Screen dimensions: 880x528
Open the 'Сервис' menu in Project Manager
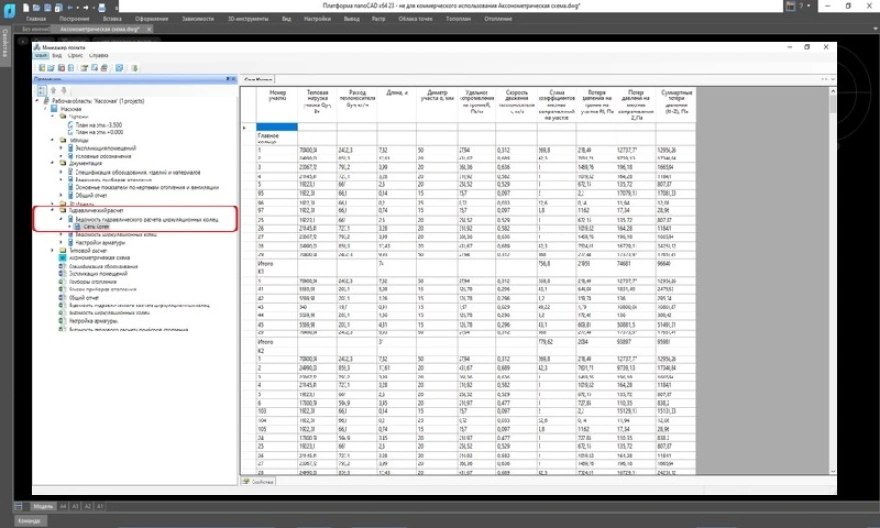pyautogui.click(x=75, y=55)
